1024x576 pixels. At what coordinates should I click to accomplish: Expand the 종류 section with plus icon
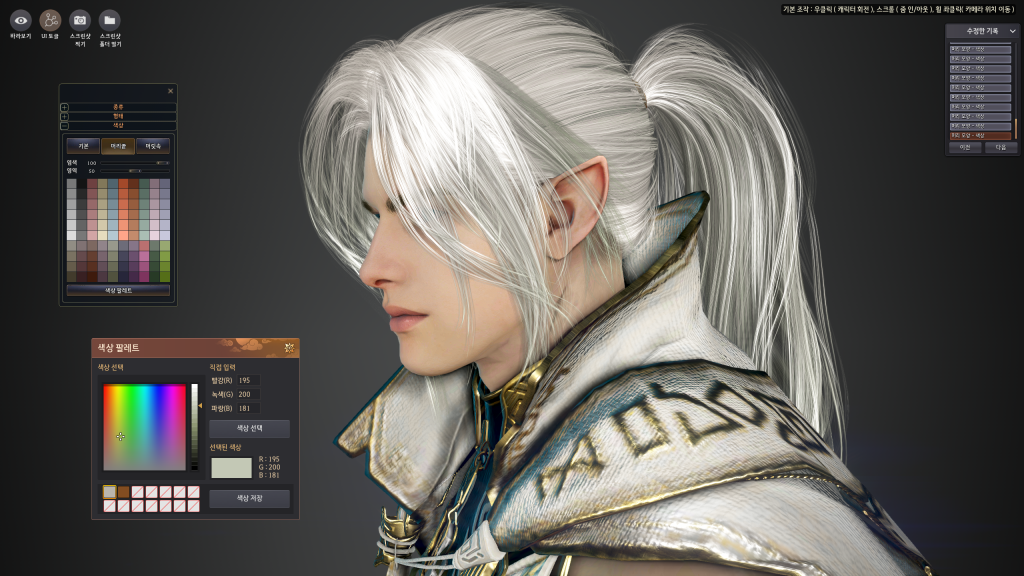[65, 106]
